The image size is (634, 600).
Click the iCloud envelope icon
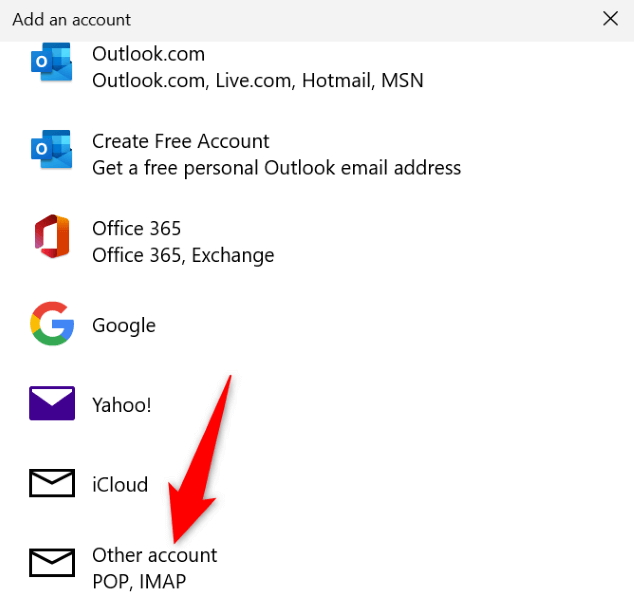click(52, 483)
